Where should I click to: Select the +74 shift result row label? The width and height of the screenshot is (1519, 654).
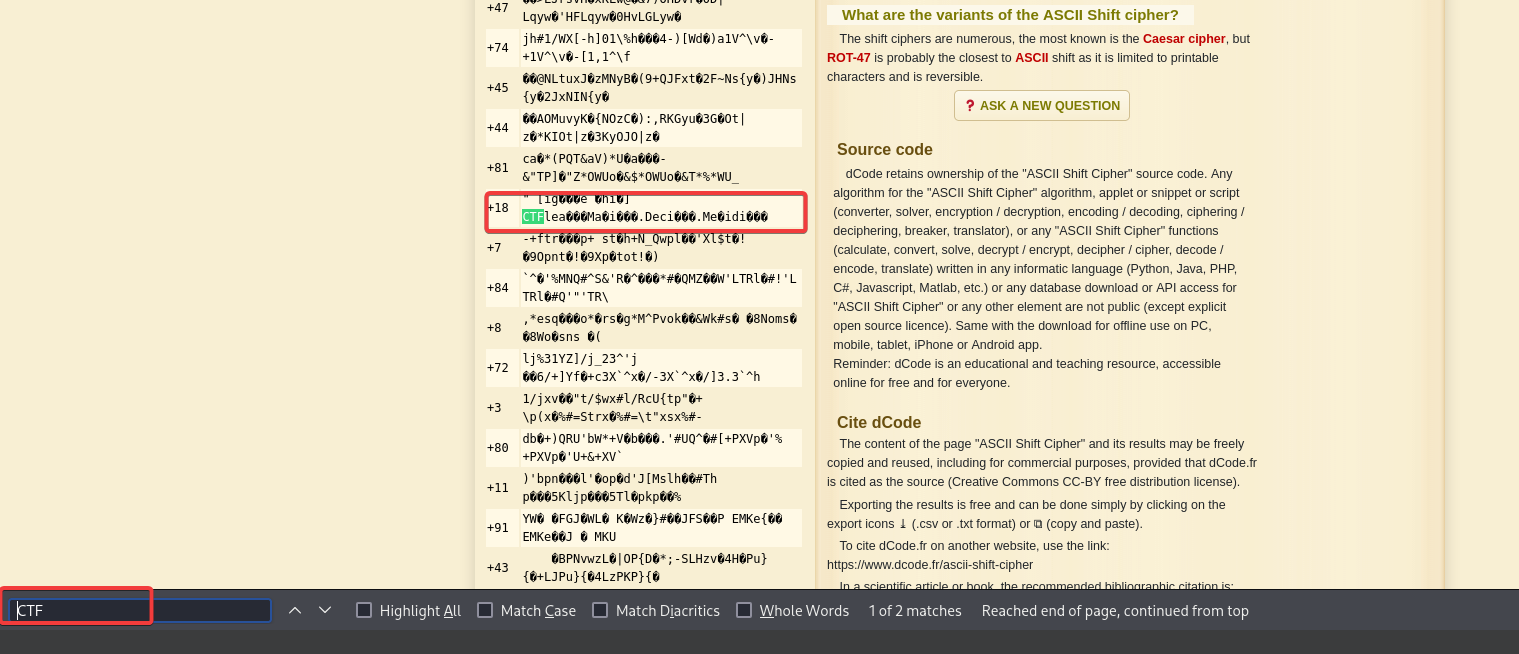(x=498, y=48)
